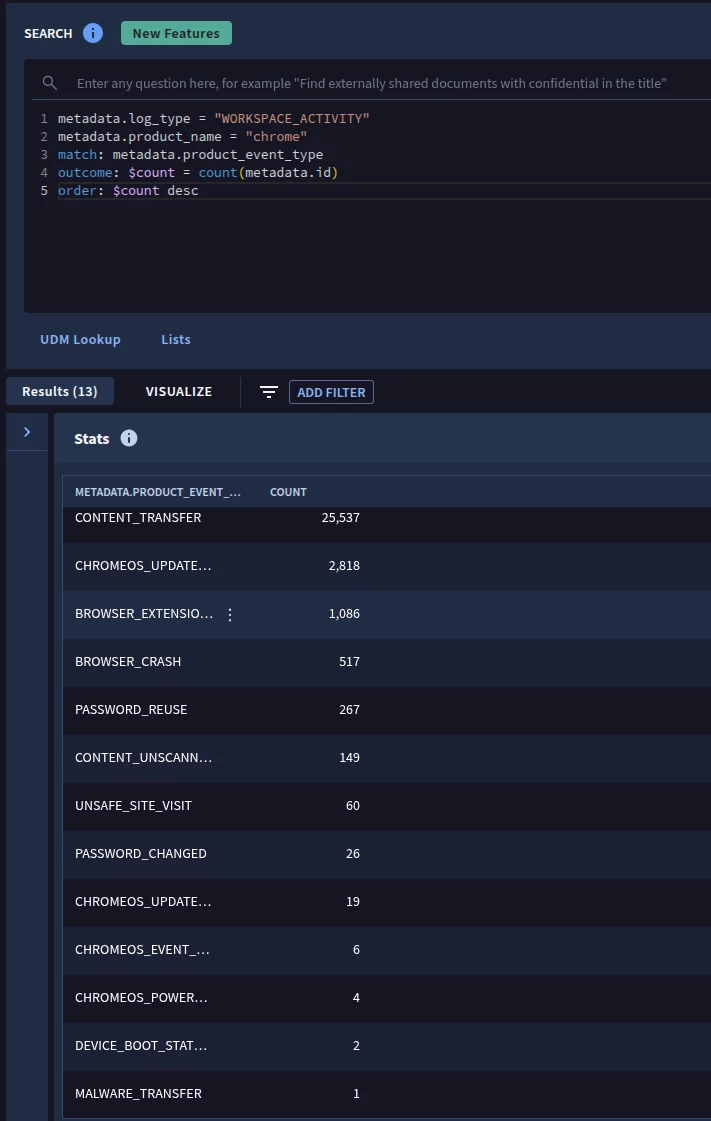The image size is (711, 1121).
Task: Select the CONTENT_TRANSFER row label
Action: point(138,518)
